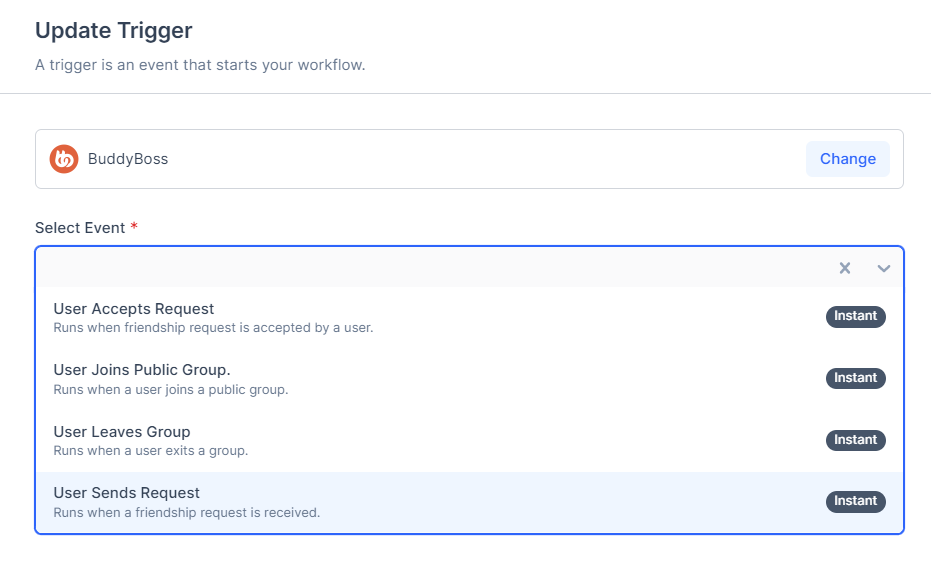This screenshot has height=570, width=931.
Task: Select the User Accepts Request event
Action: tap(134, 309)
